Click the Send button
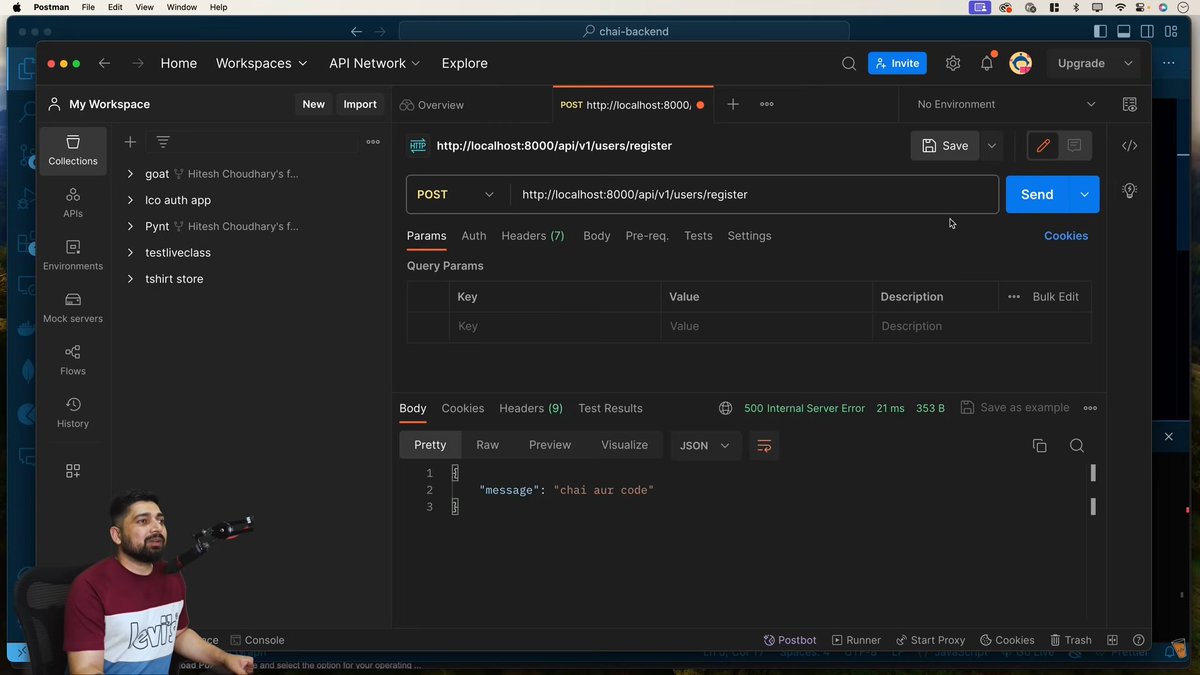 pyautogui.click(x=1036, y=194)
